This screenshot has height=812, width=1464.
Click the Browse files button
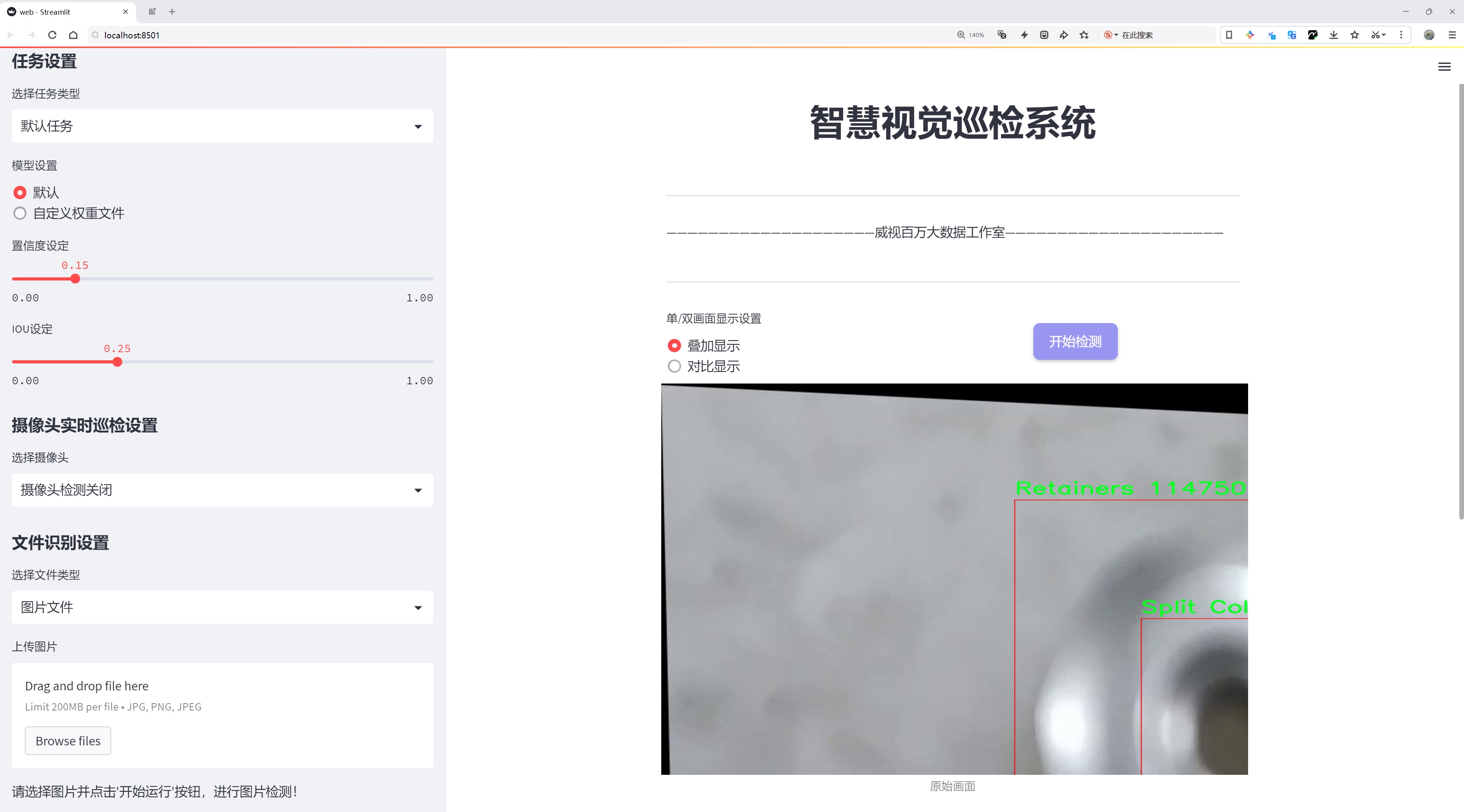pyautogui.click(x=67, y=740)
